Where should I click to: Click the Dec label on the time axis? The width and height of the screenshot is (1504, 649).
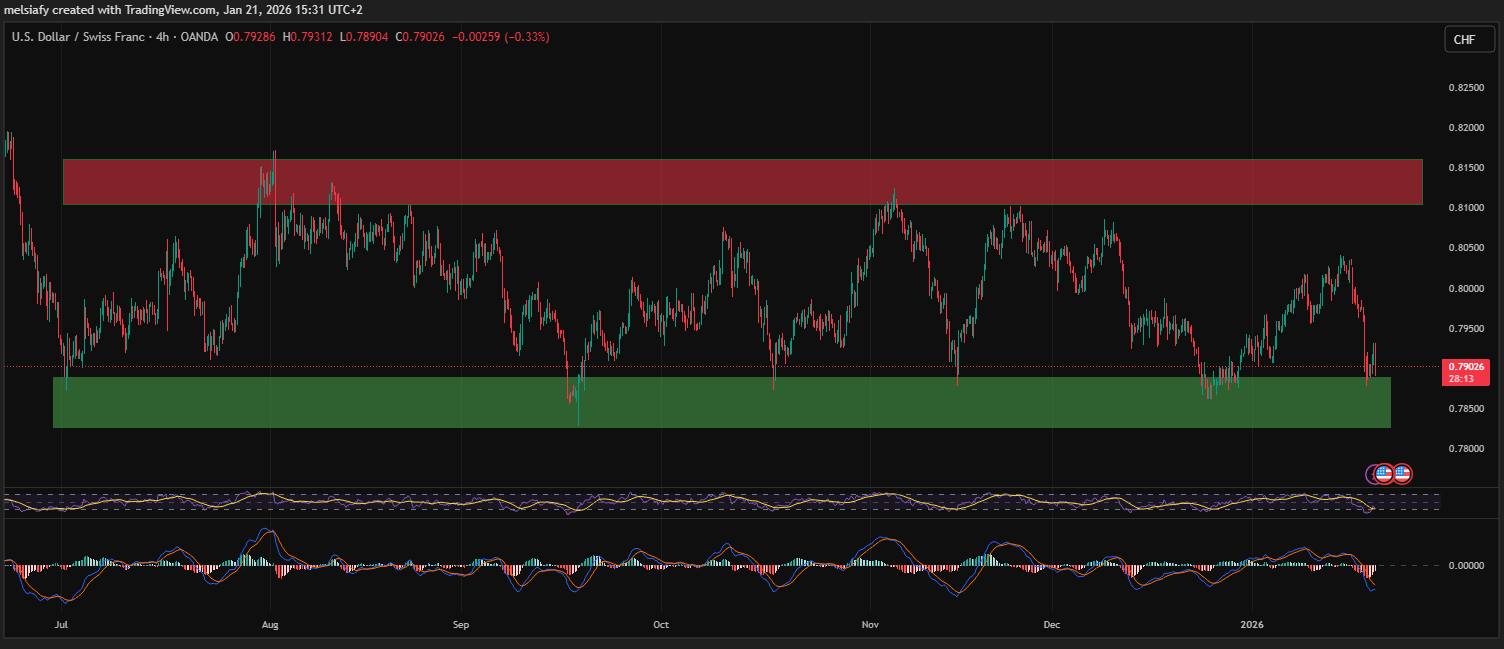(x=1051, y=625)
